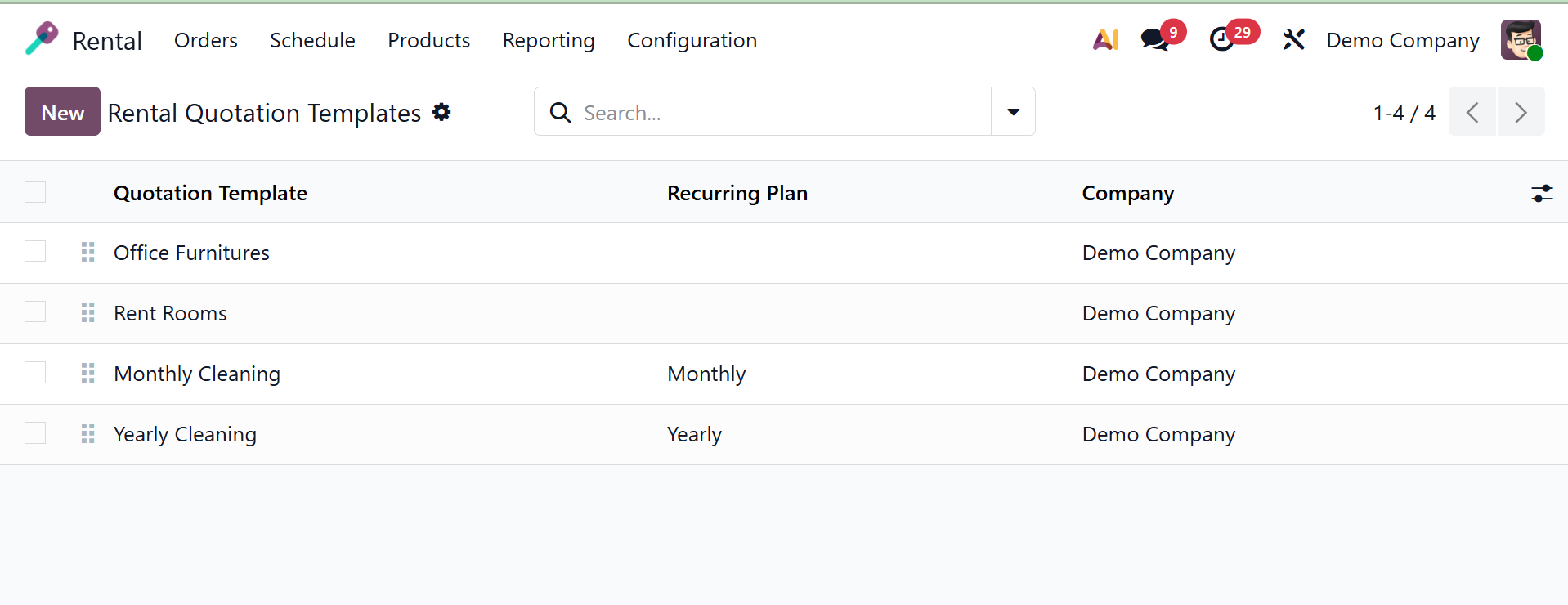Open the Demo Company switcher
This screenshot has height=605, width=1568.
(1402, 40)
